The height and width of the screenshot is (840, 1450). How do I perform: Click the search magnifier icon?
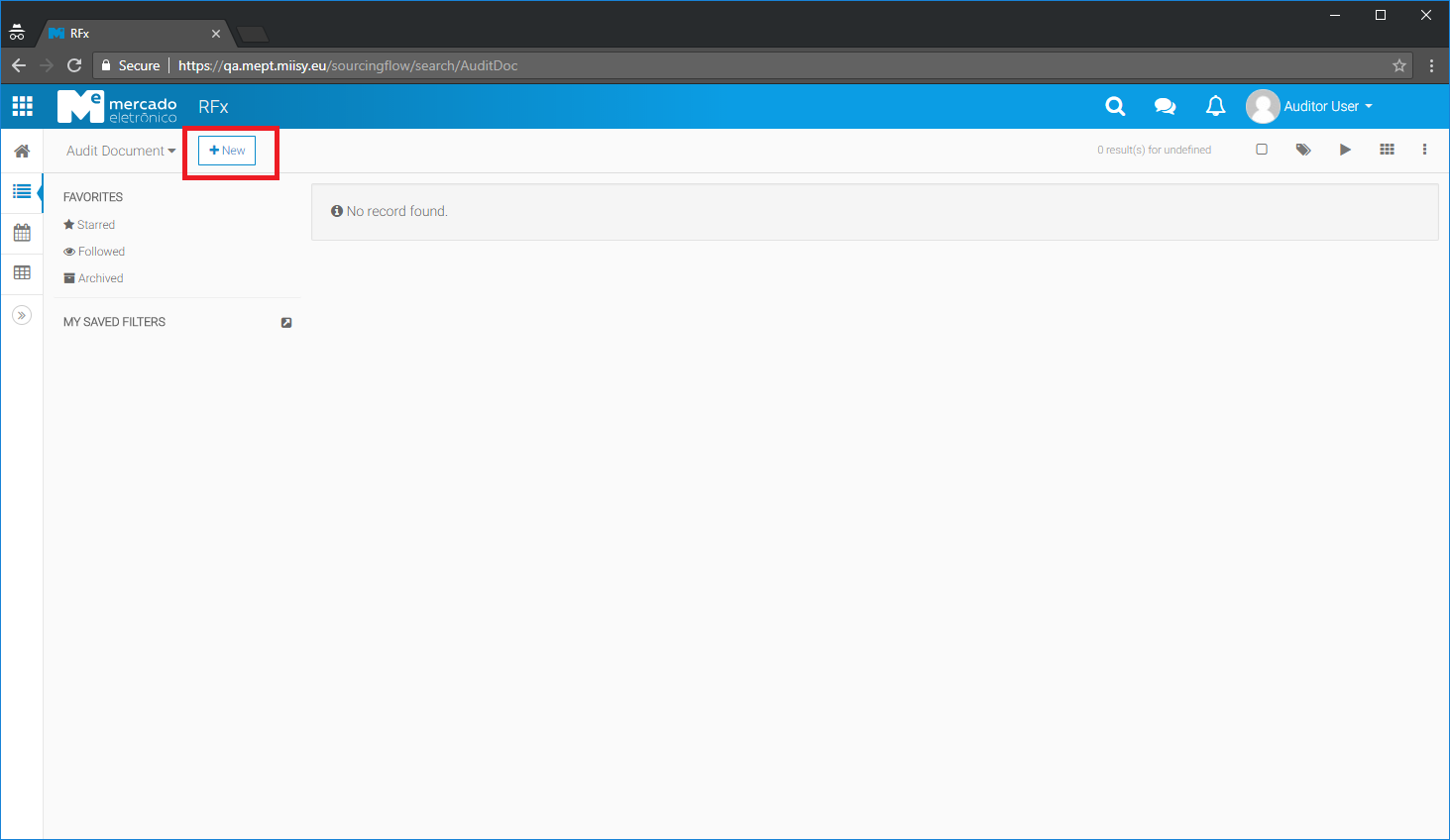[x=1115, y=106]
